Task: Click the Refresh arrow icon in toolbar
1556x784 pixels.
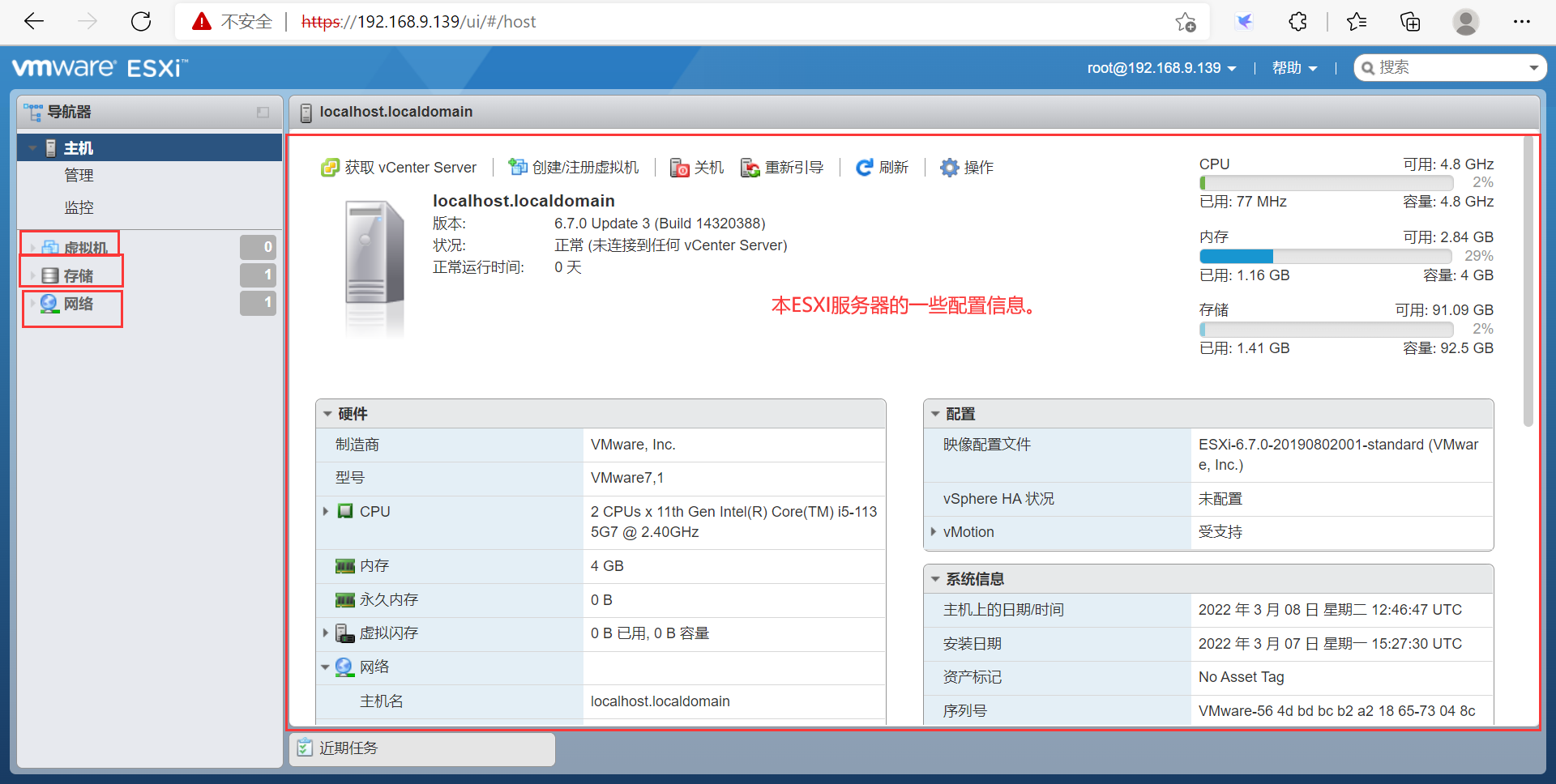Action: [865, 168]
